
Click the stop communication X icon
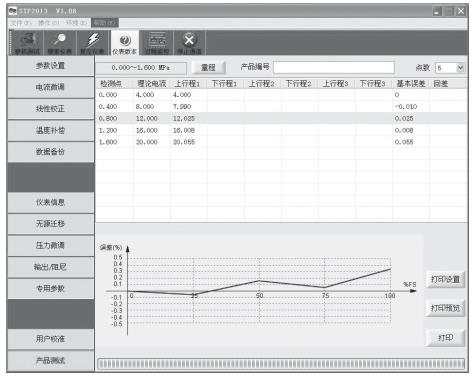[189, 43]
